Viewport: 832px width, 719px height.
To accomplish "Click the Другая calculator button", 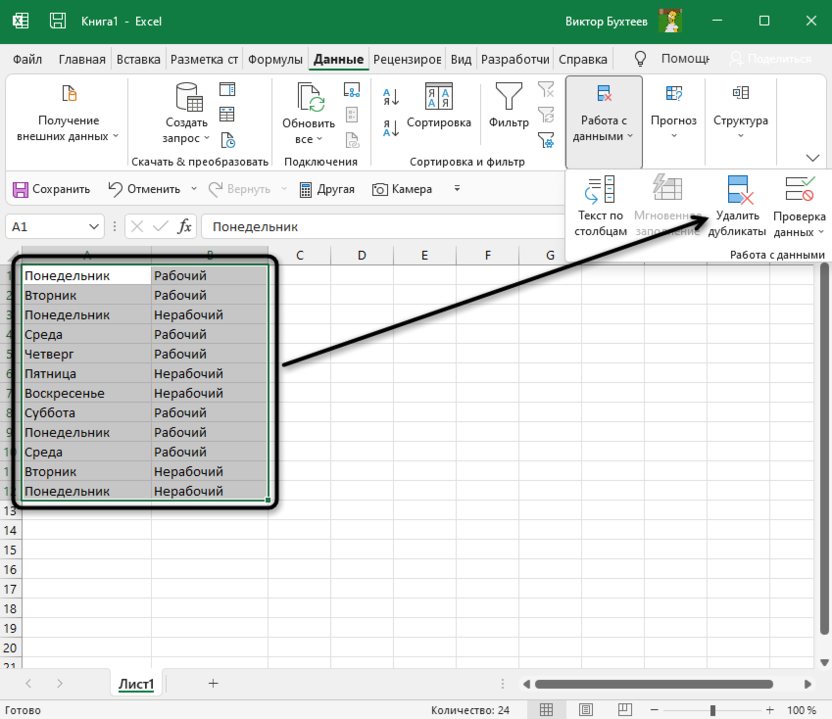I will (x=327, y=189).
